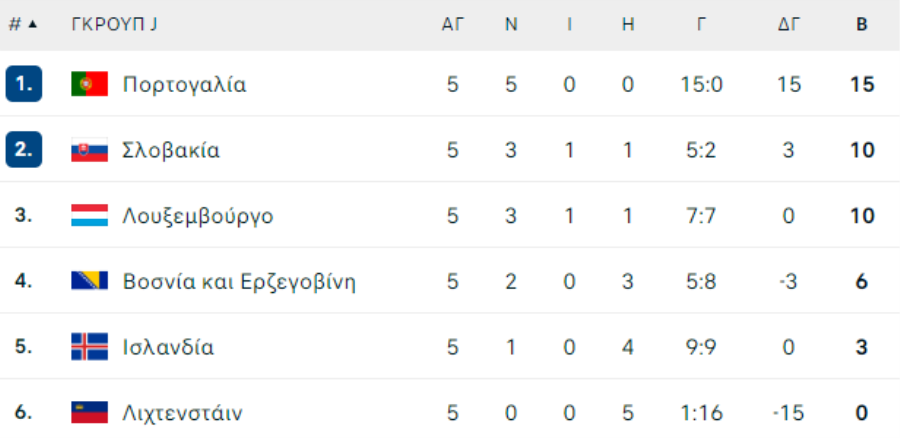Open the Σλοβακία team link
This screenshot has width=900, height=438.
click(x=171, y=150)
